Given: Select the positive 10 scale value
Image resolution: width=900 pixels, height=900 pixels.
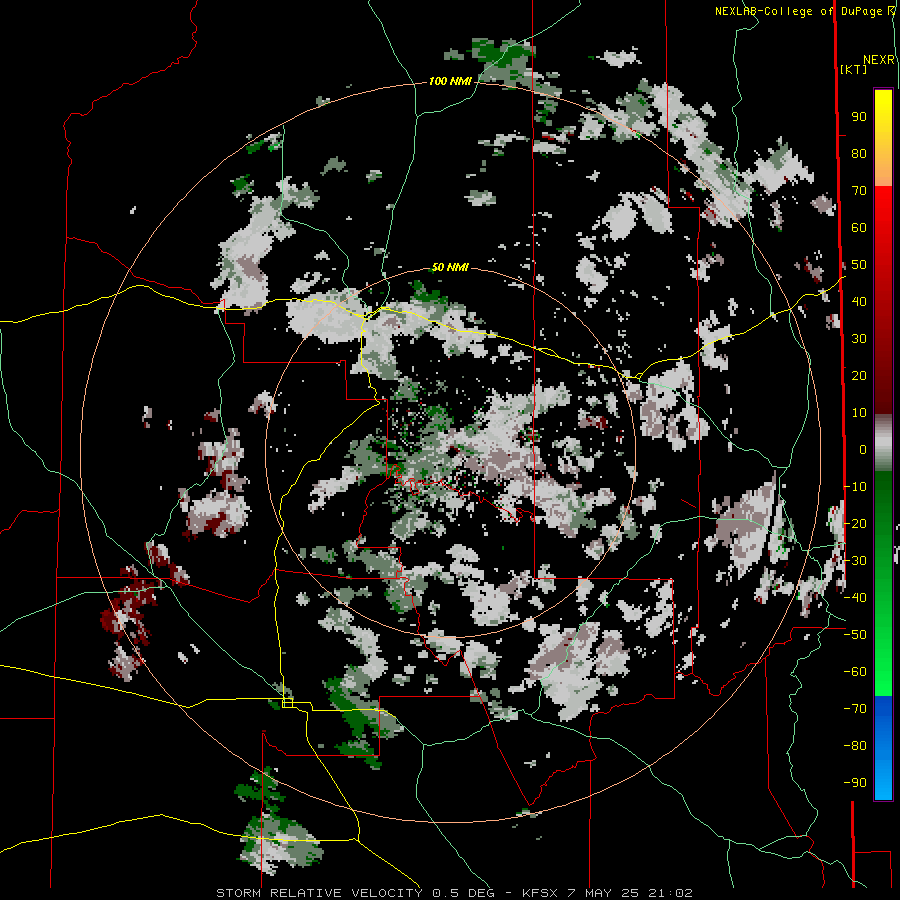Looking at the screenshot, I should pyautogui.click(x=859, y=413).
